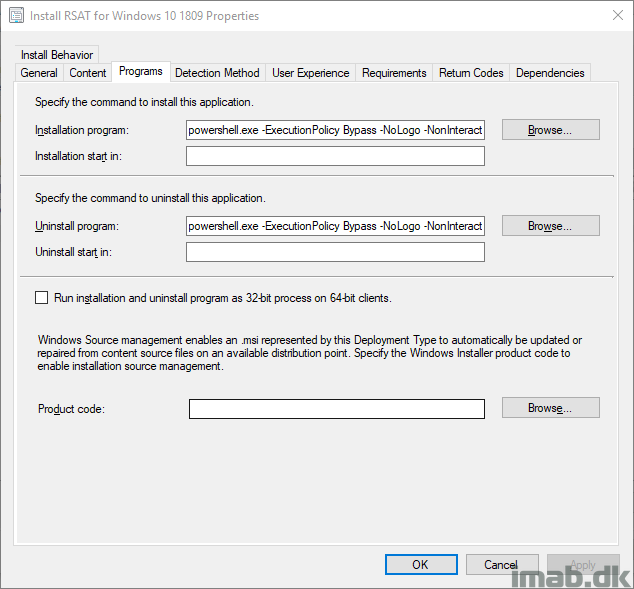The height and width of the screenshot is (589, 634).
Task: Click the 'Installation program:' label
Action: click(82, 130)
